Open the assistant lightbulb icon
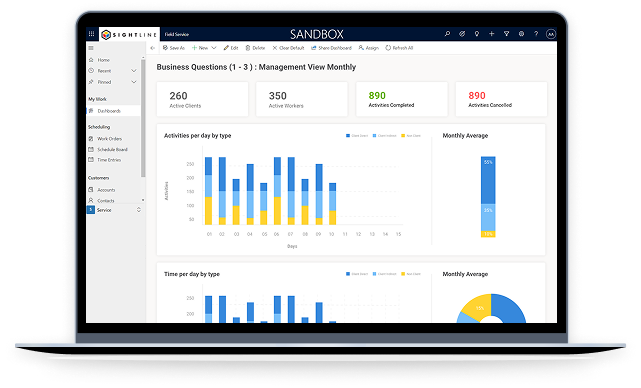641x388 pixels. (477, 34)
